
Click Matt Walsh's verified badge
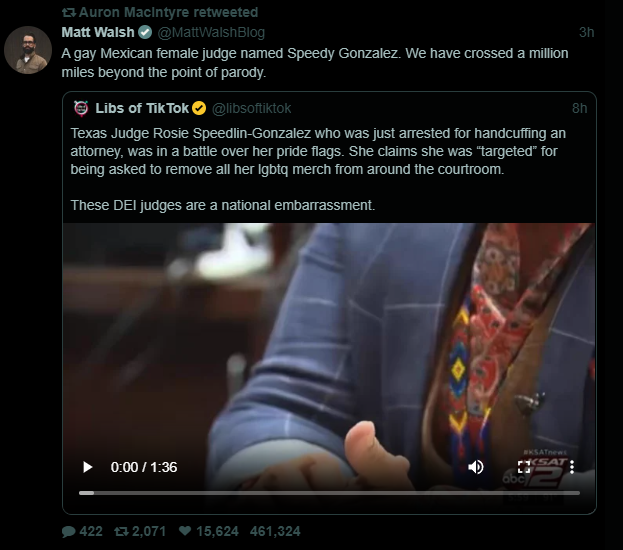[x=146, y=32]
